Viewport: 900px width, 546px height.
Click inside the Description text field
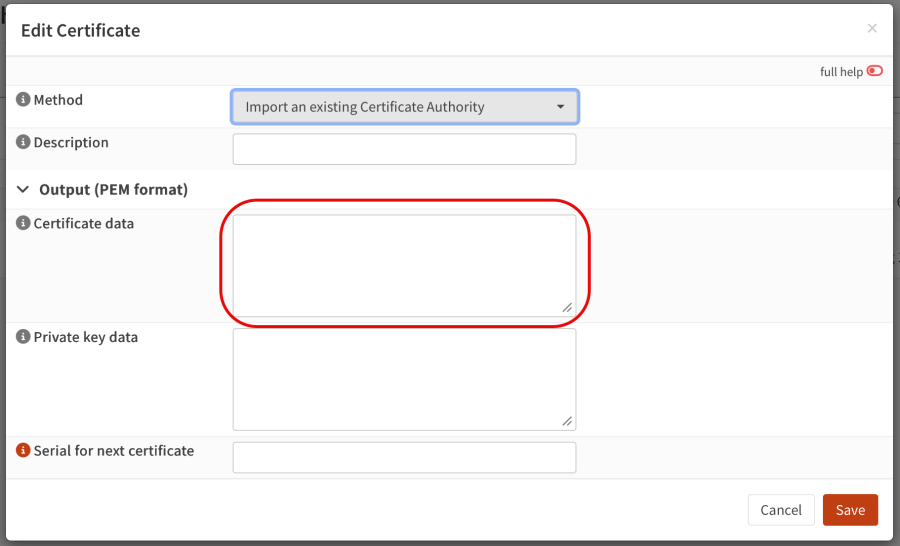[x=404, y=149]
